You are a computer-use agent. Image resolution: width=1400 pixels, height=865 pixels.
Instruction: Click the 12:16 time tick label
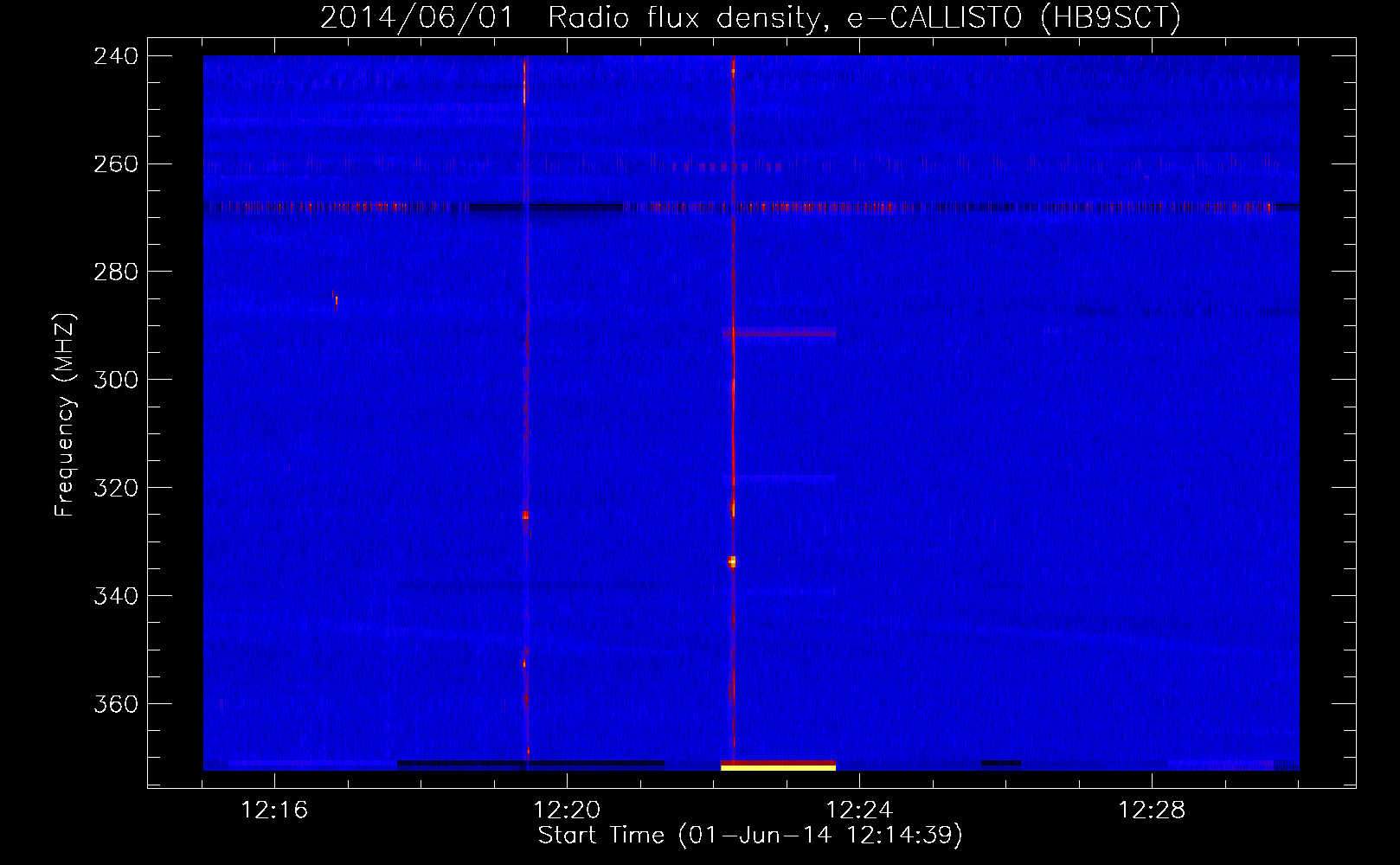tap(274, 811)
